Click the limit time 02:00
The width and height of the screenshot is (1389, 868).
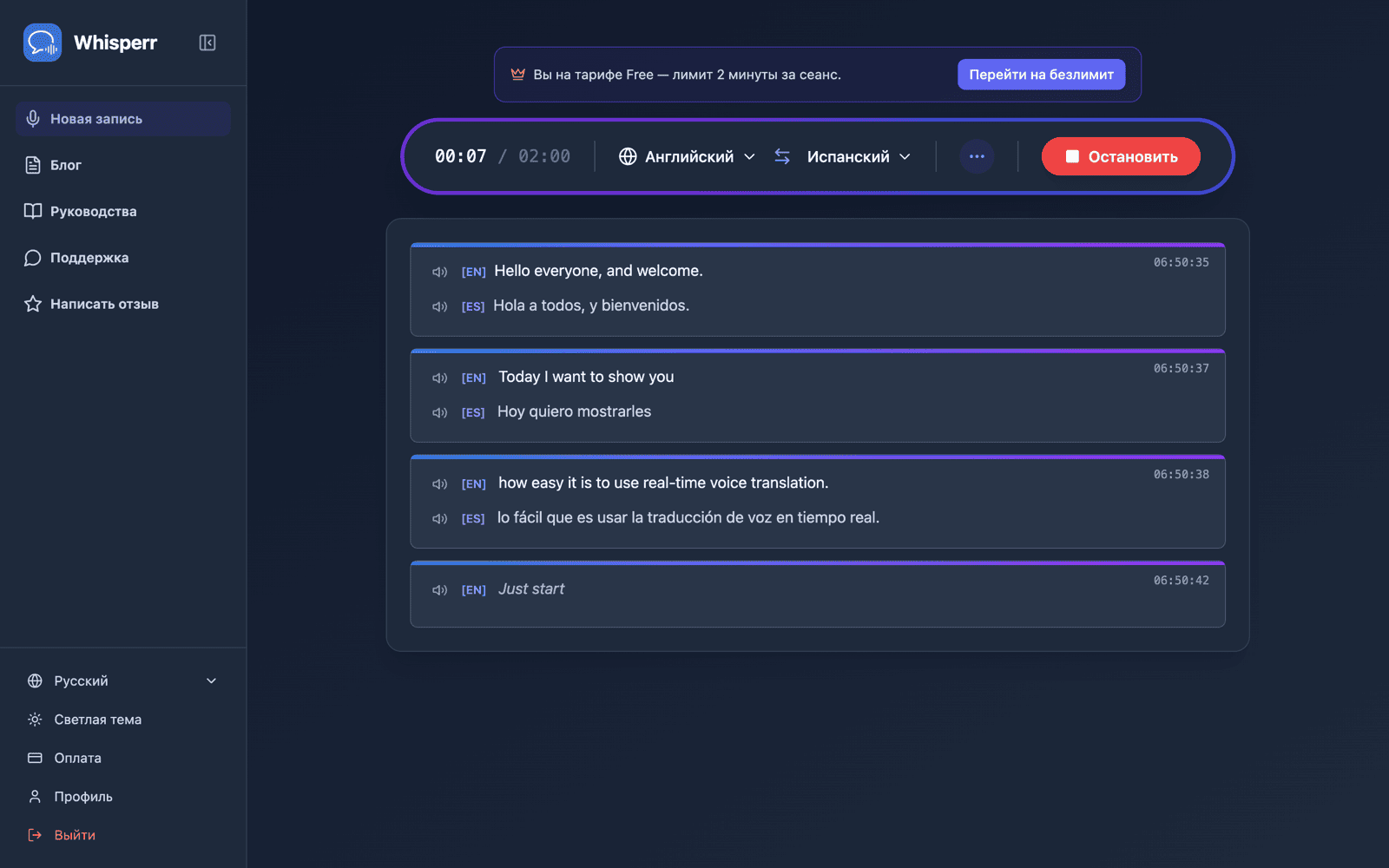click(544, 156)
